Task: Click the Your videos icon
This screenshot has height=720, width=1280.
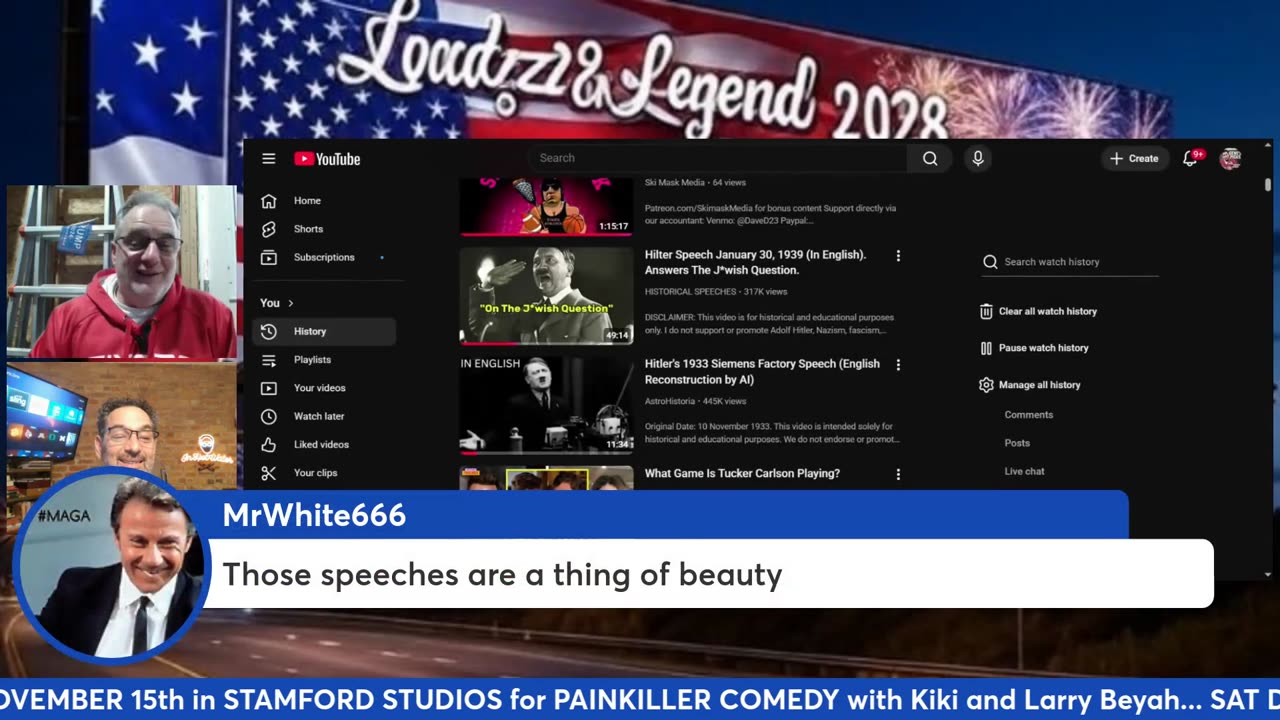Action: tap(268, 388)
